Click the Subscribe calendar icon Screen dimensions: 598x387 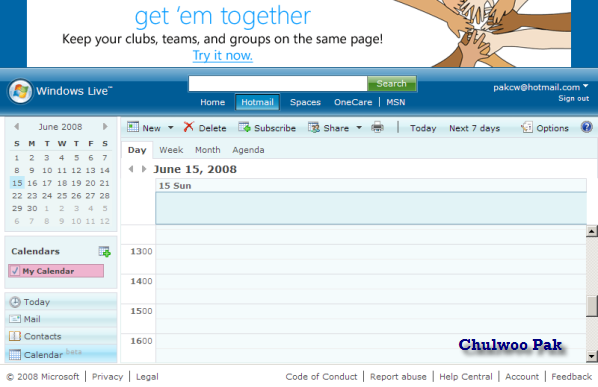244,127
